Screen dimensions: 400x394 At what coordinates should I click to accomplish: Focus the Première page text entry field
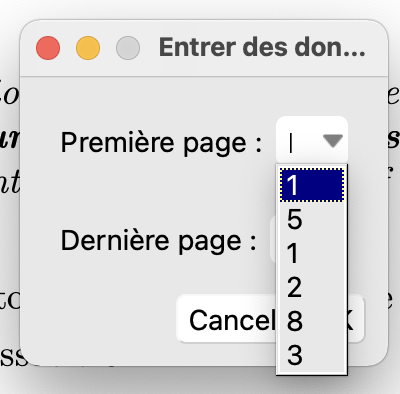click(300, 141)
